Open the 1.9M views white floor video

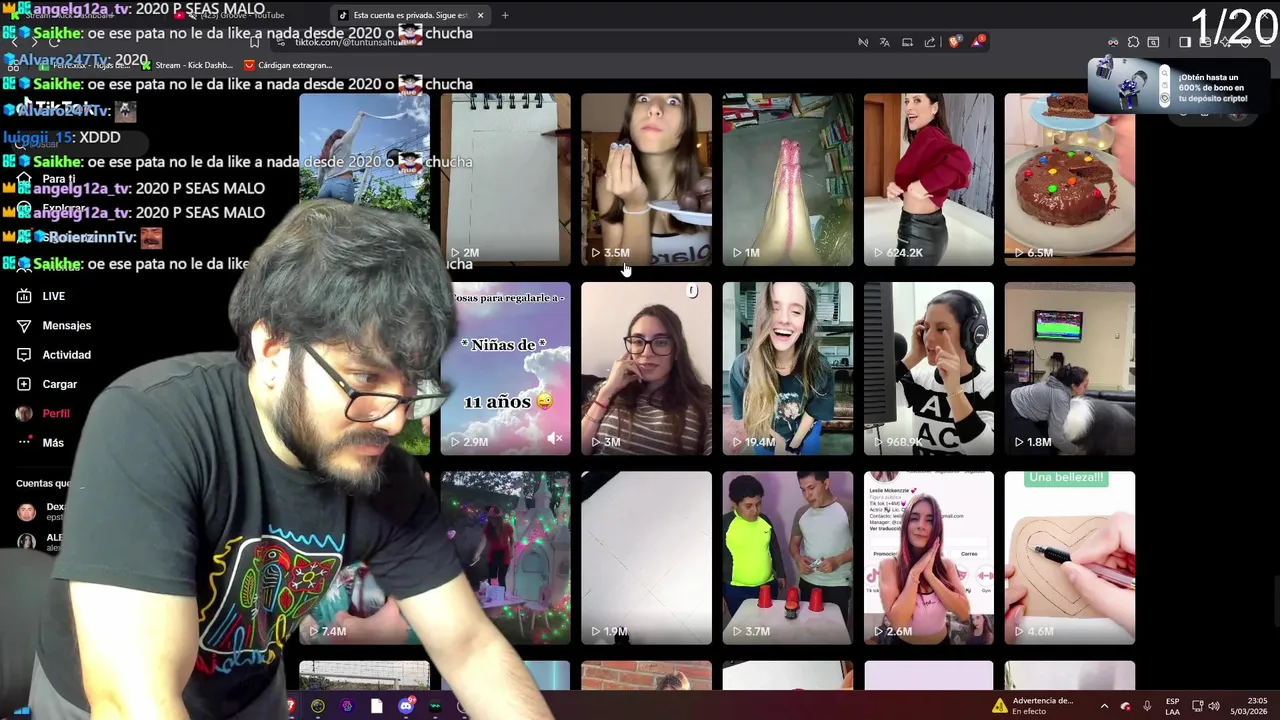click(x=646, y=557)
